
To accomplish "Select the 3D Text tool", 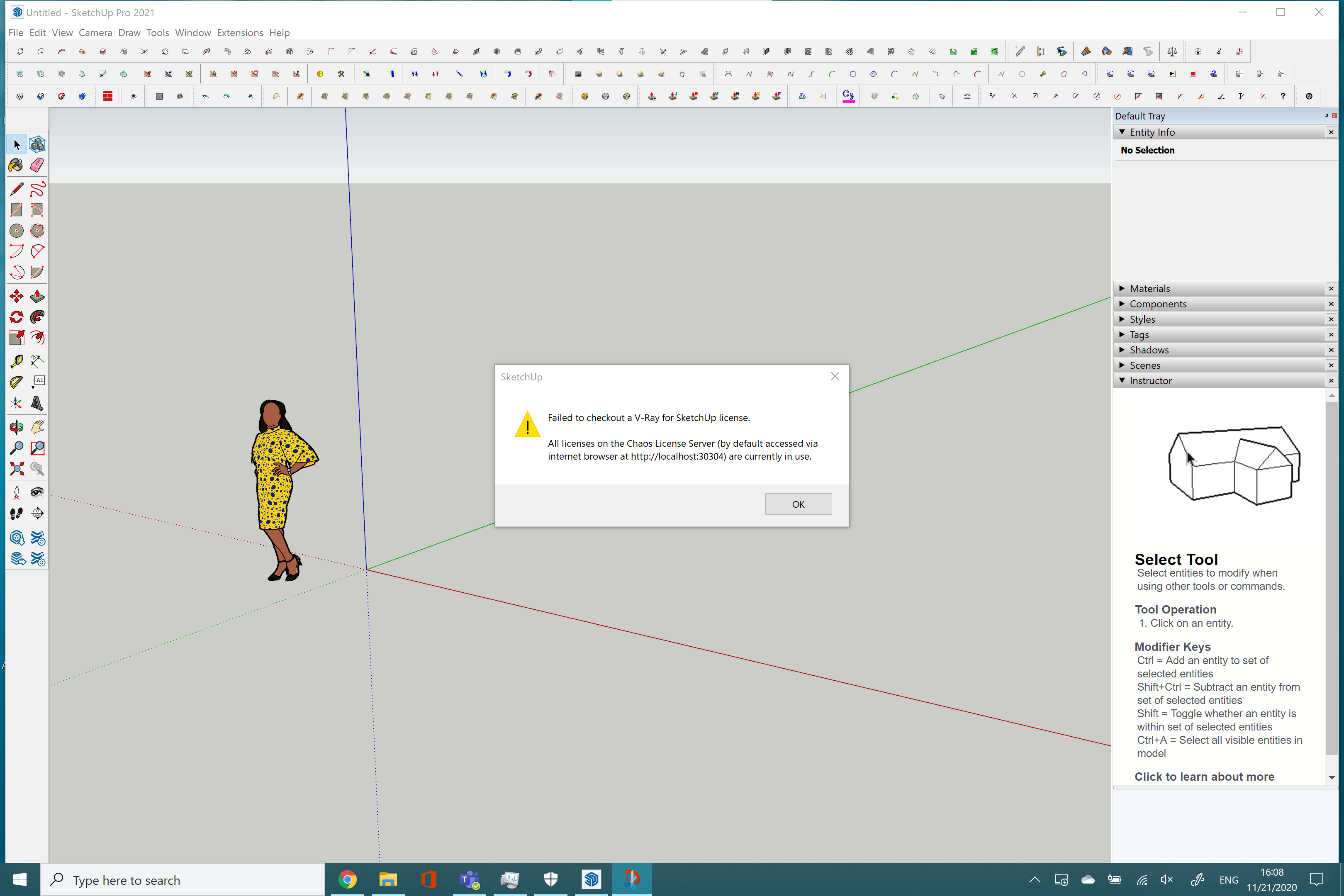I will point(37,403).
